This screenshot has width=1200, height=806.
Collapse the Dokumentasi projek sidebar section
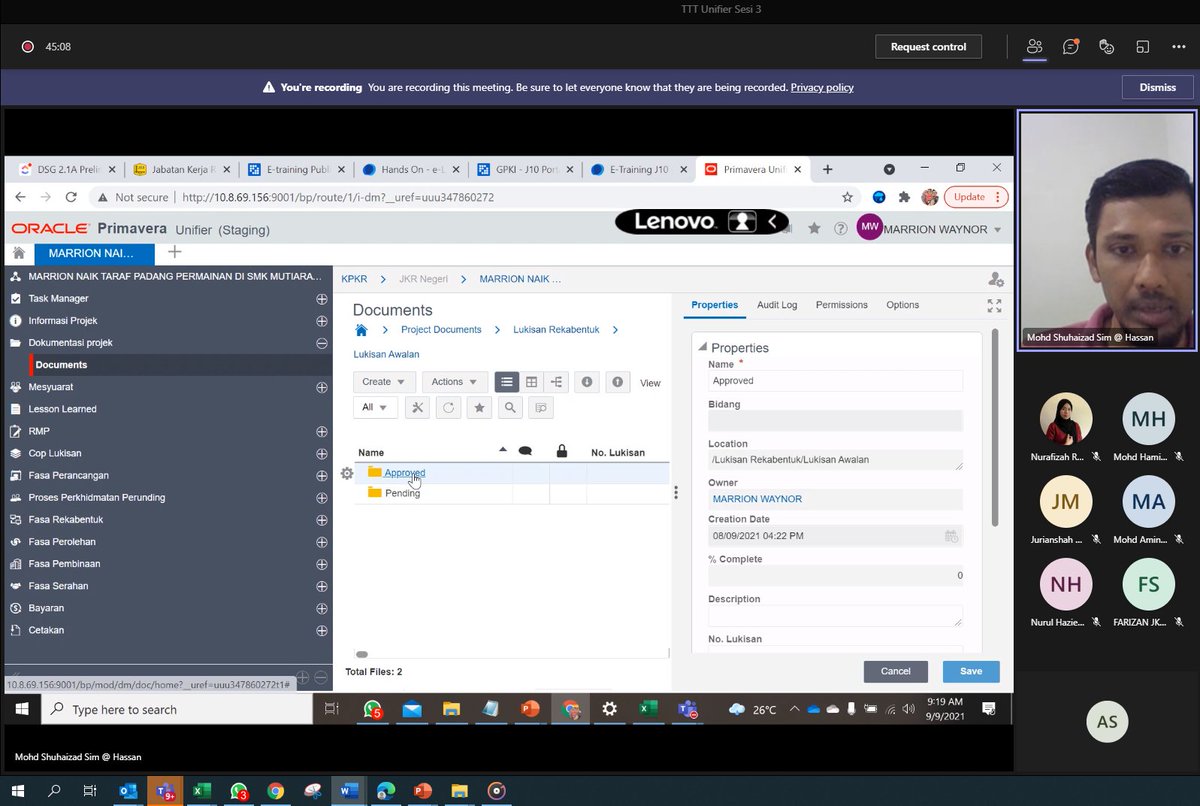tap(321, 342)
